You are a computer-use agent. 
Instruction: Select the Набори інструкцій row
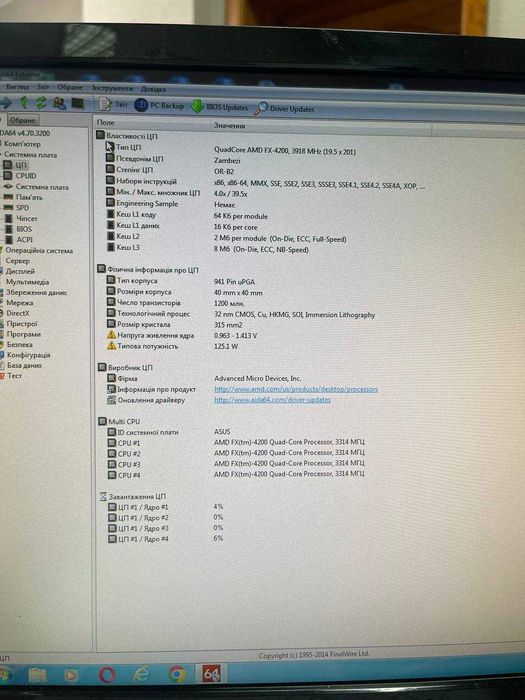click(x=266, y=183)
